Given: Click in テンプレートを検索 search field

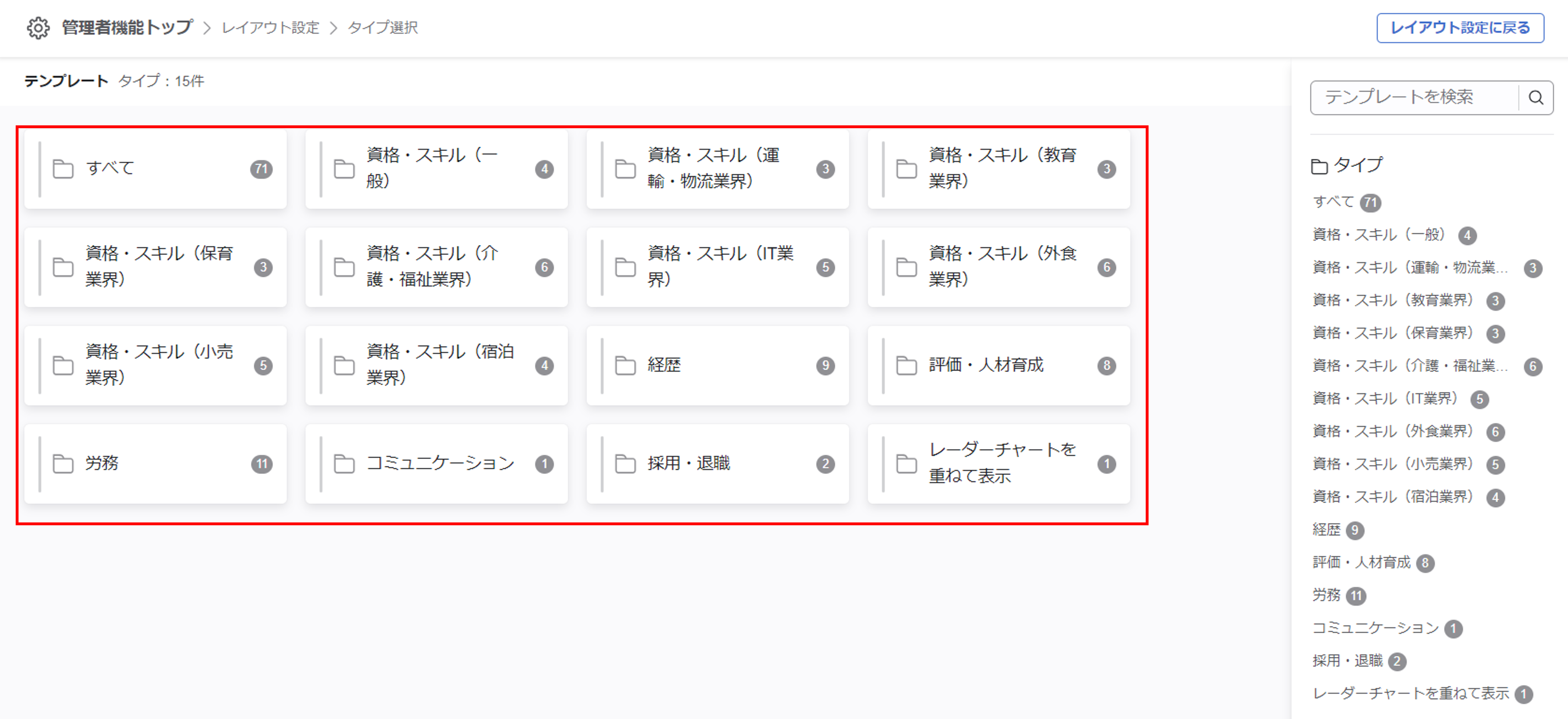Looking at the screenshot, I should point(1412,97).
